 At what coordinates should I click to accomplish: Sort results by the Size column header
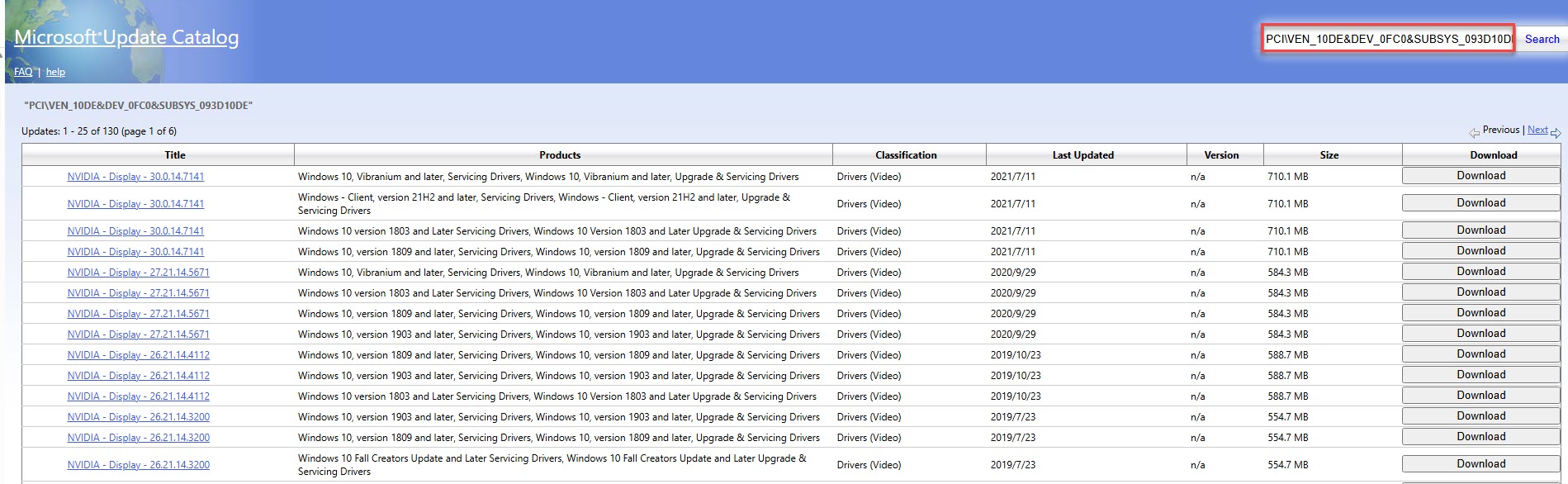[1329, 155]
